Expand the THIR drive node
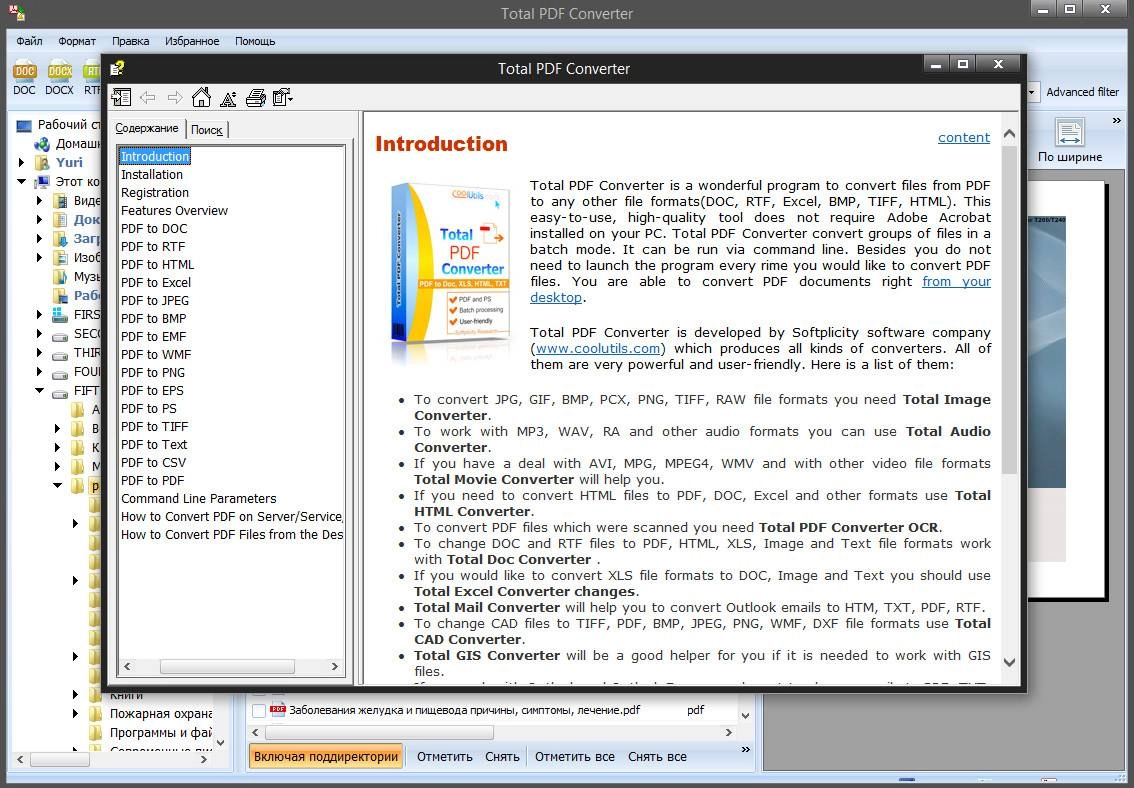Viewport: 1134px width, 788px height. coord(40,353)
